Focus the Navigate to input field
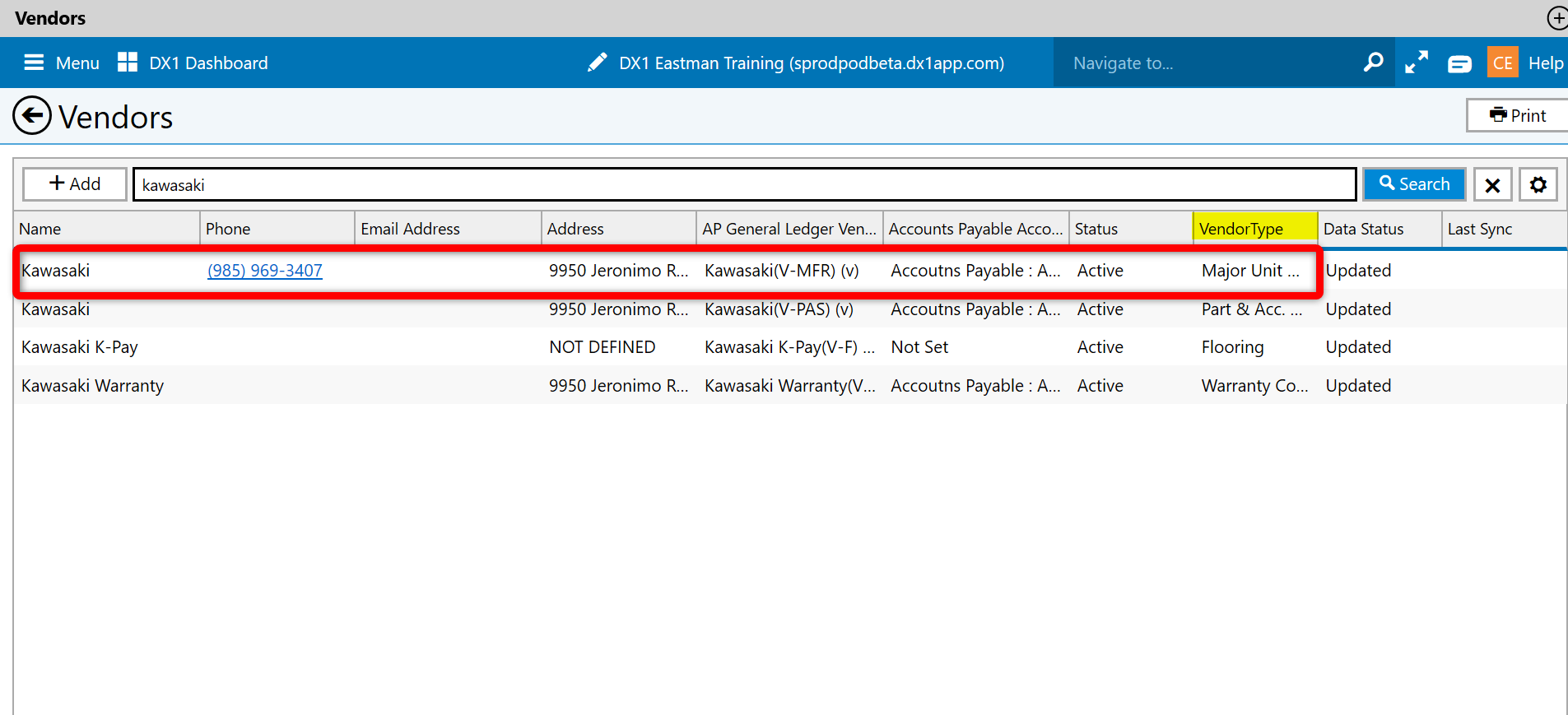Image resolution: width=1568 pixels, height=715 pixels. [x=1210, y=63]
